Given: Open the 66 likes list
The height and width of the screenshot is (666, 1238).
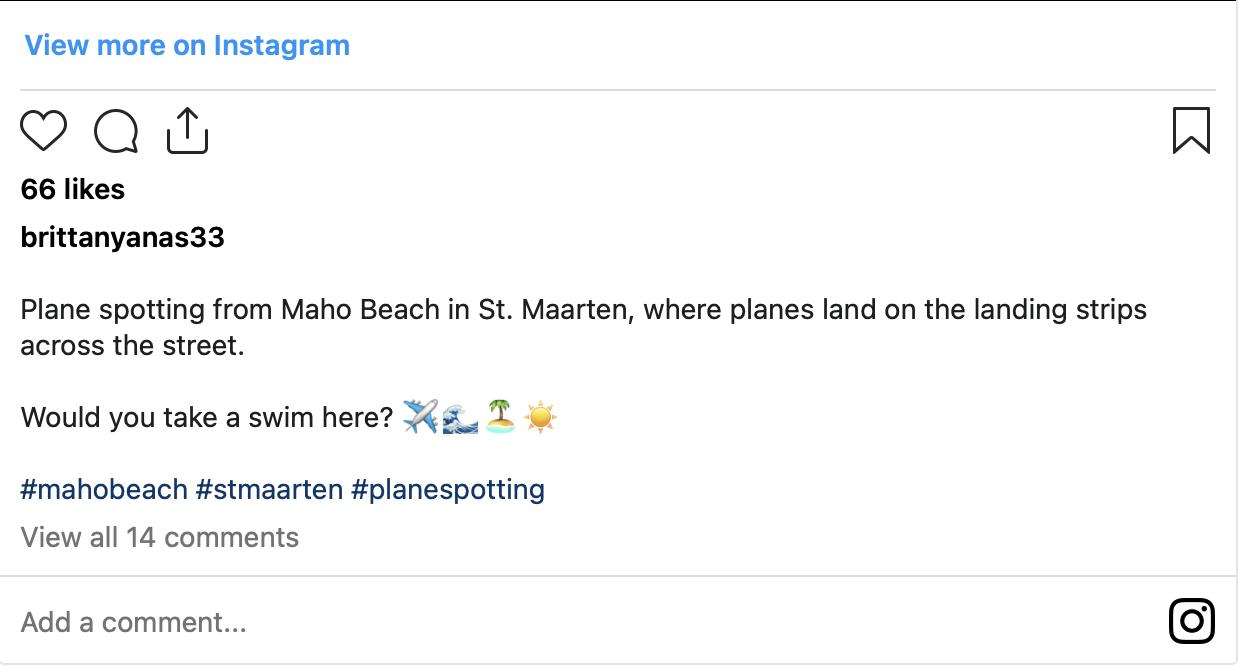Looking at the screenshot, I should click(73, 189).
